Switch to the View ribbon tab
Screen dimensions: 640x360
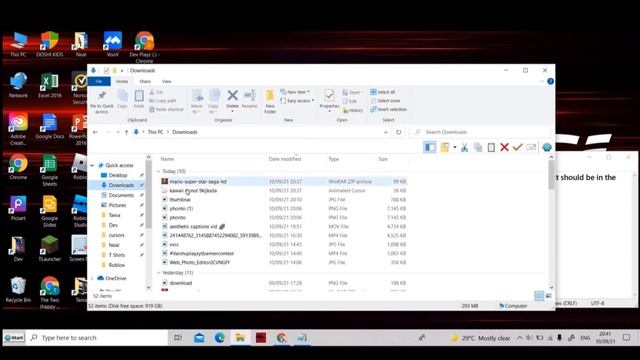coord(167,82)
